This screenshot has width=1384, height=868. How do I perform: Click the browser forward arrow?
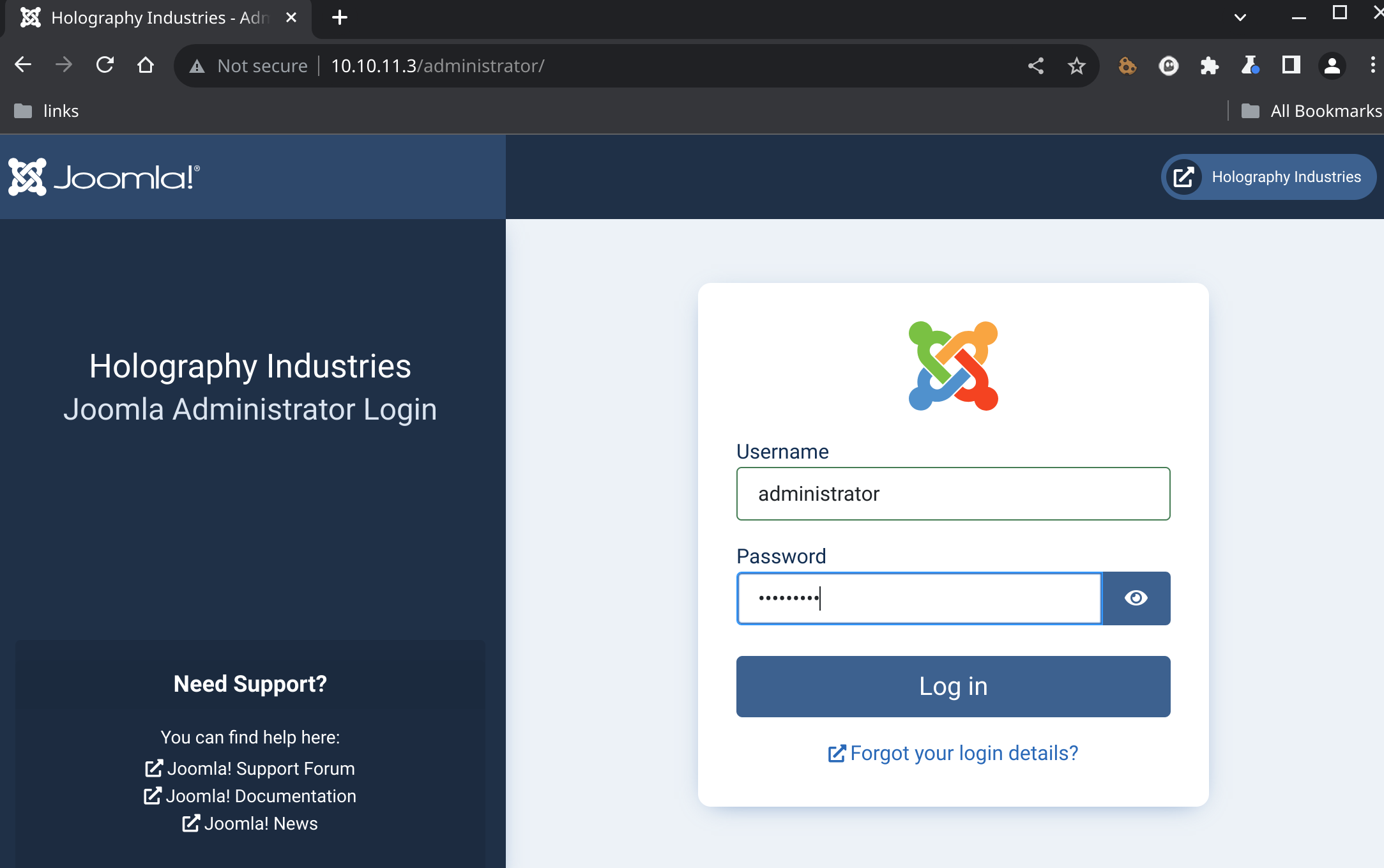(64, 65)
